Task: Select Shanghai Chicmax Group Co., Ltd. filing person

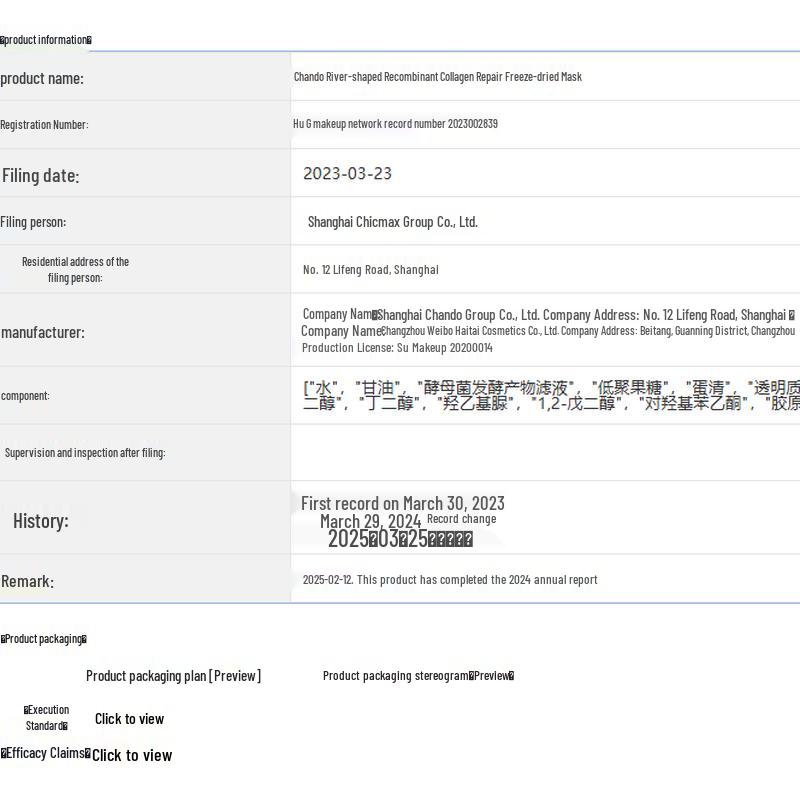Action: click(x=392, y=222)
